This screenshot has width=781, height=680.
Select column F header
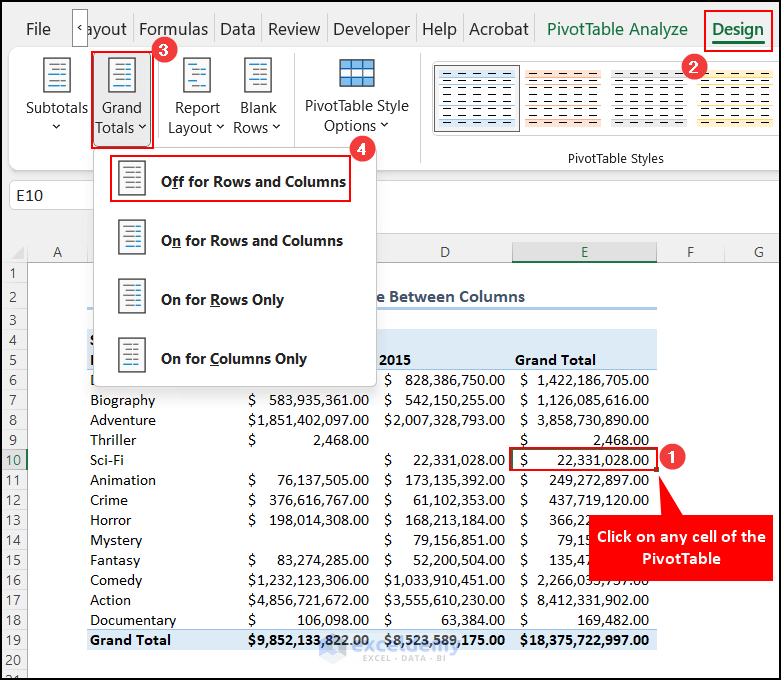tap(690, 252)
